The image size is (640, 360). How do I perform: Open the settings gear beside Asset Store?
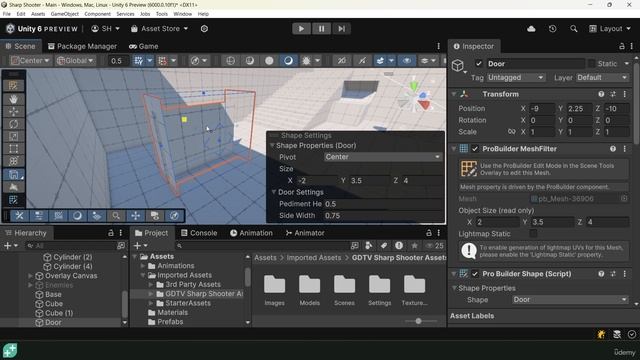204,29
